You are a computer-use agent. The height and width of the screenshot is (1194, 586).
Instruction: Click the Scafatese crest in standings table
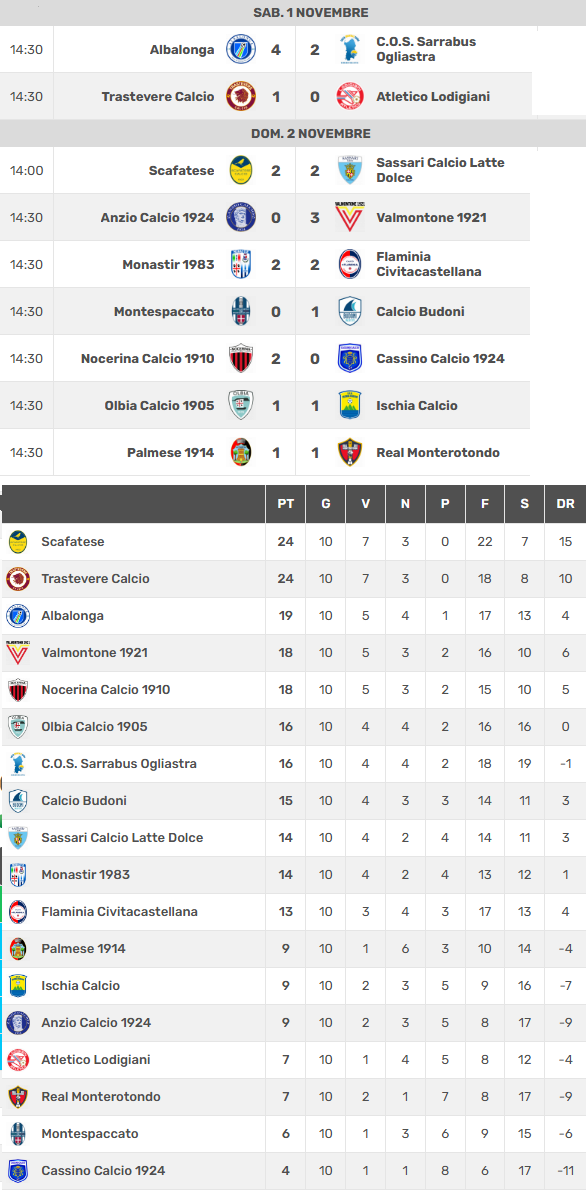click(x=18, y=541)
